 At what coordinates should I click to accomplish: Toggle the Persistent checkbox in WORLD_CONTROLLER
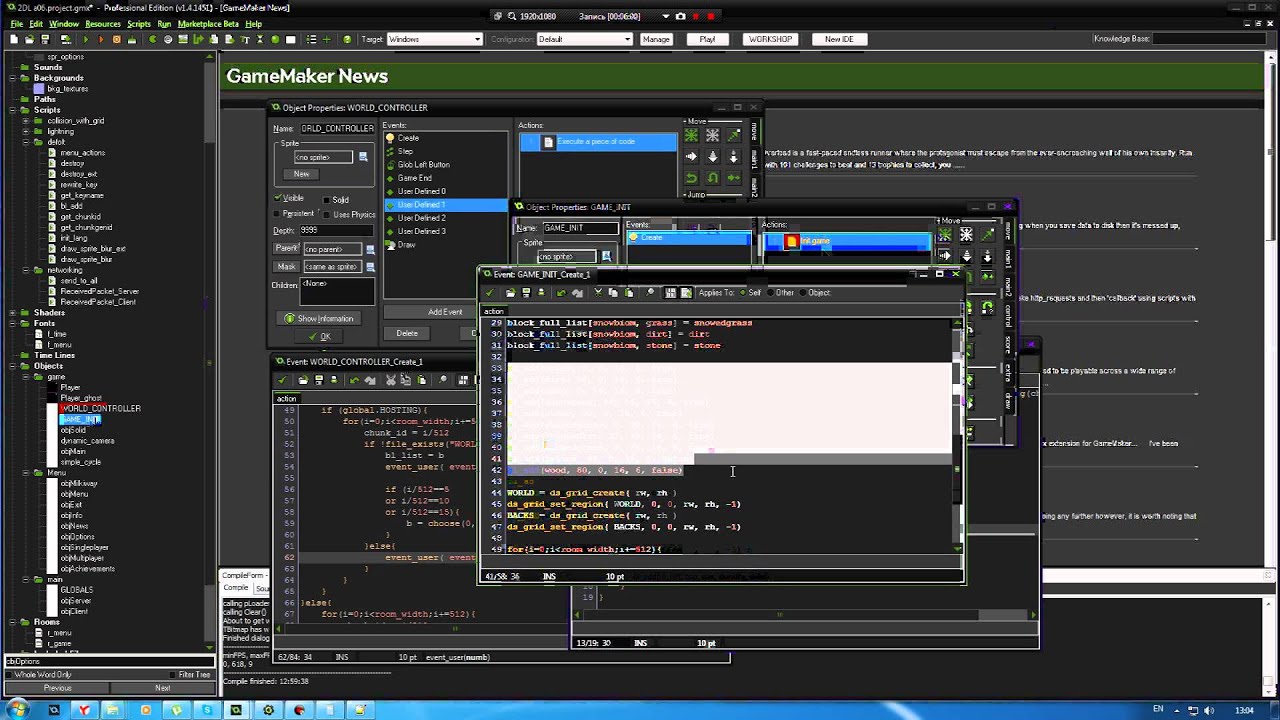coord(278,213)
